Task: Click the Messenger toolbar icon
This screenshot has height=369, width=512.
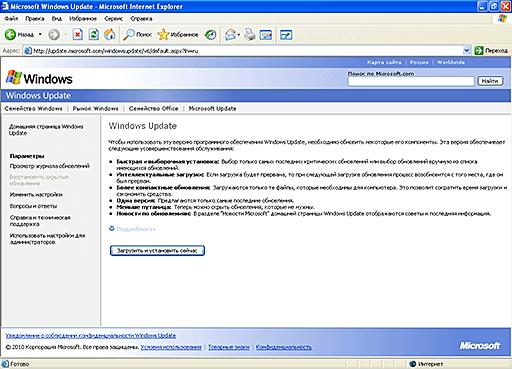Action: click(x=286, y=35)
